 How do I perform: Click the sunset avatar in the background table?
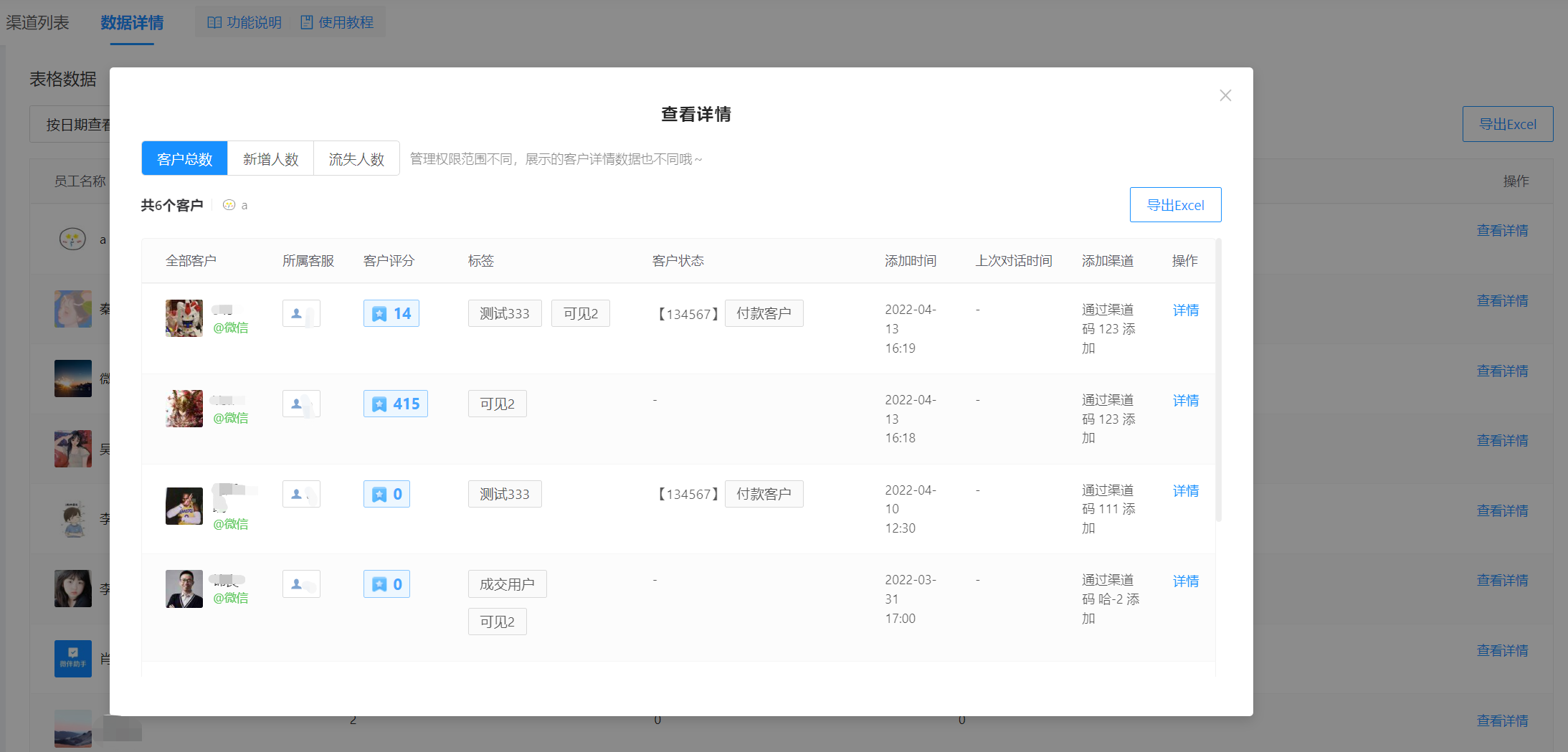tap(73, 379)
